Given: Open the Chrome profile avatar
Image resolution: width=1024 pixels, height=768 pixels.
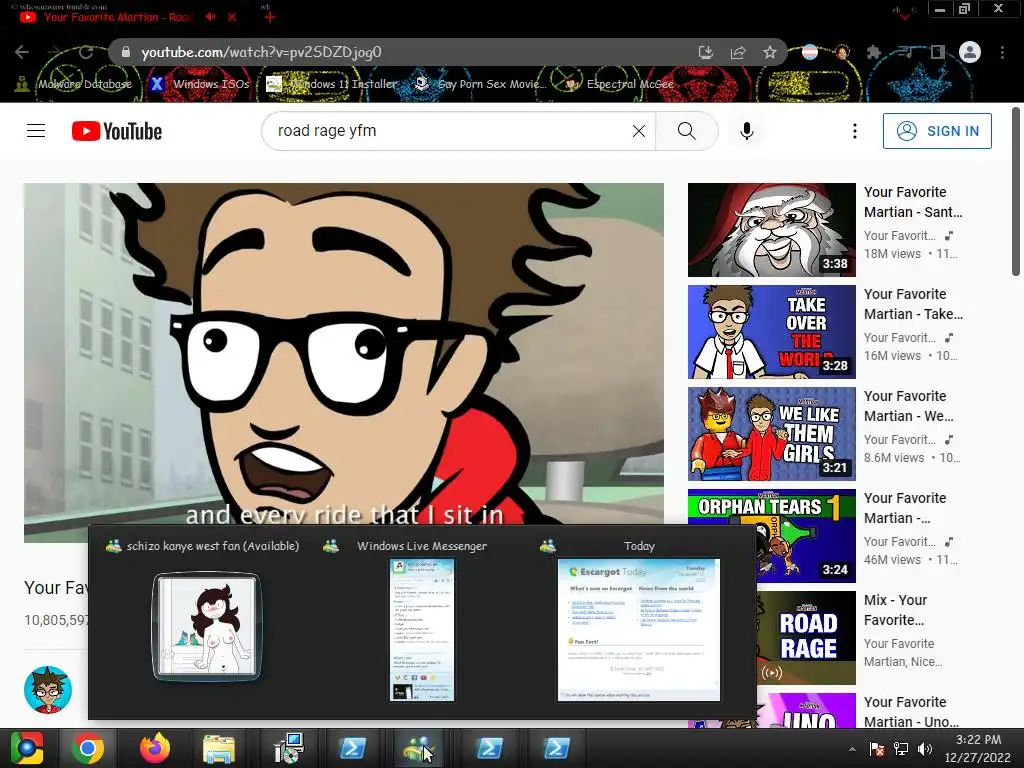Looking at the screenshot, I should pyautogui.click(x=970, y=52).
